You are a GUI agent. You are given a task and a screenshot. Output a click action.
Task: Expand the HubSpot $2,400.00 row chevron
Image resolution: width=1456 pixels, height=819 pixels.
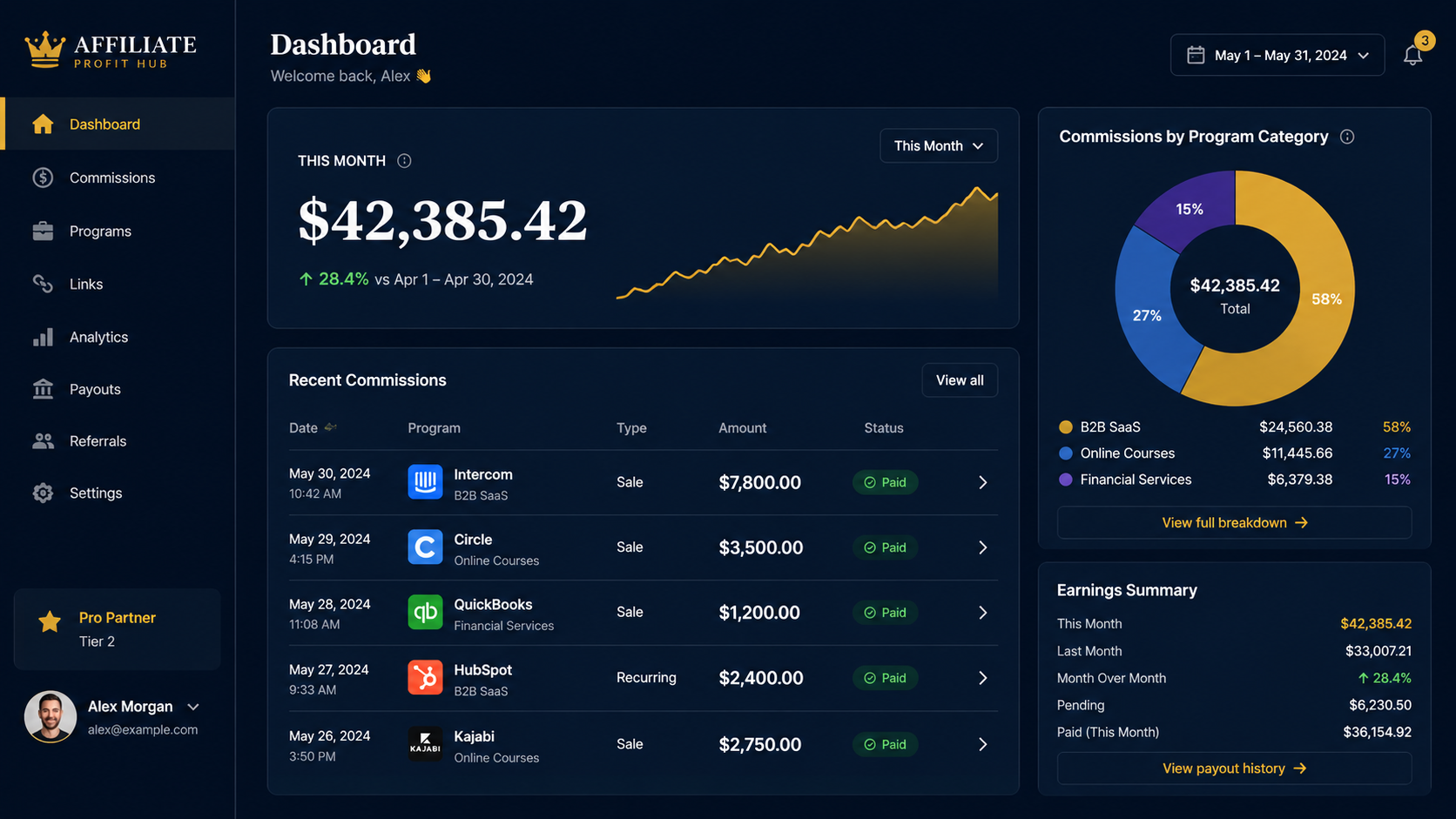click(x=982, y=678)
